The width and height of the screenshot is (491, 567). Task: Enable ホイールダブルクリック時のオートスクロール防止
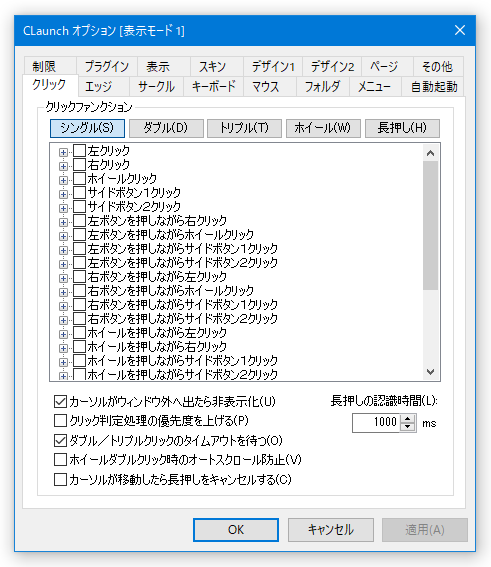click(60, 460)
